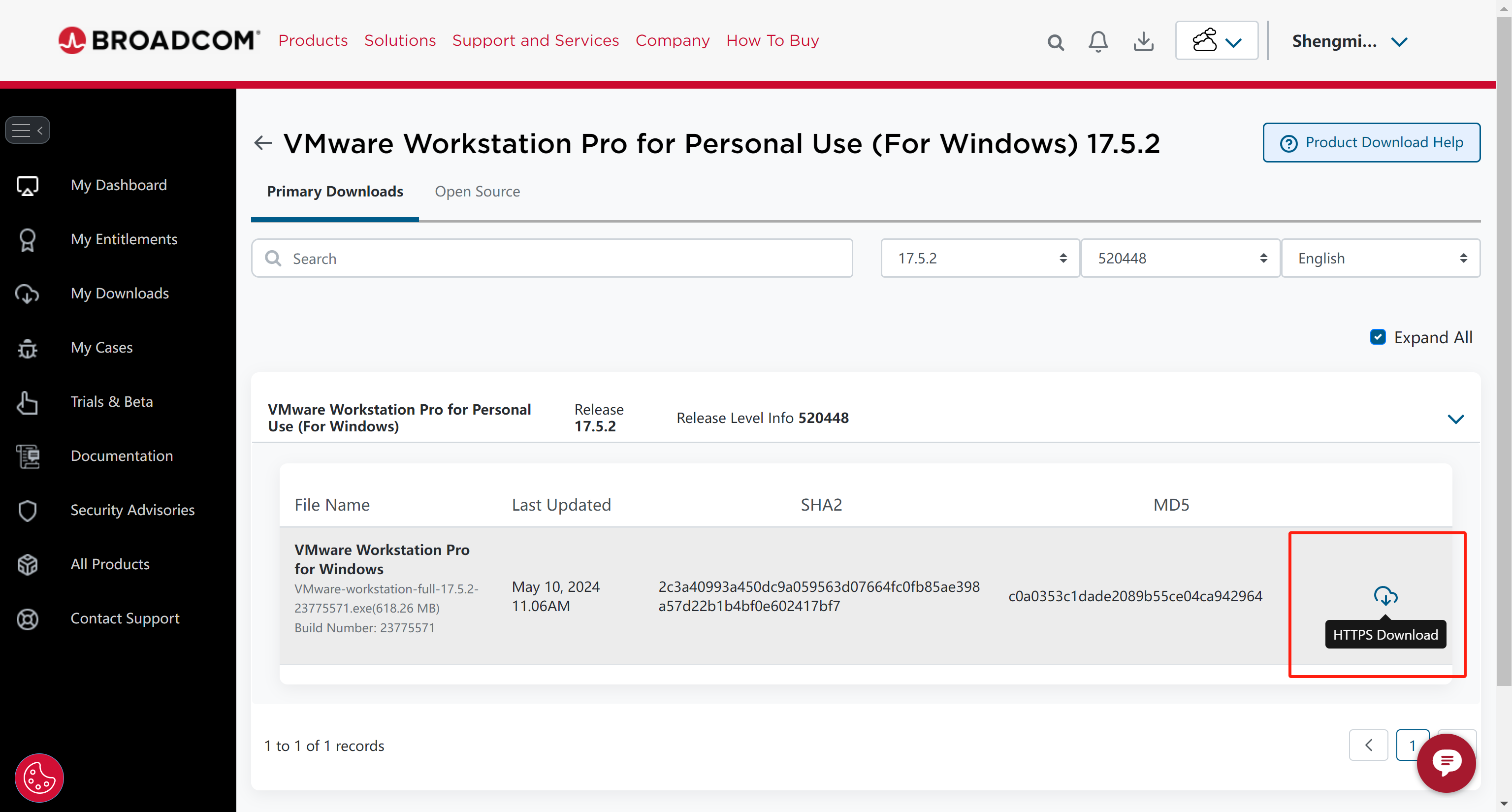The image size is (1512, 812).
Task: Open My Dashboard panel
Action: point(119,184)
